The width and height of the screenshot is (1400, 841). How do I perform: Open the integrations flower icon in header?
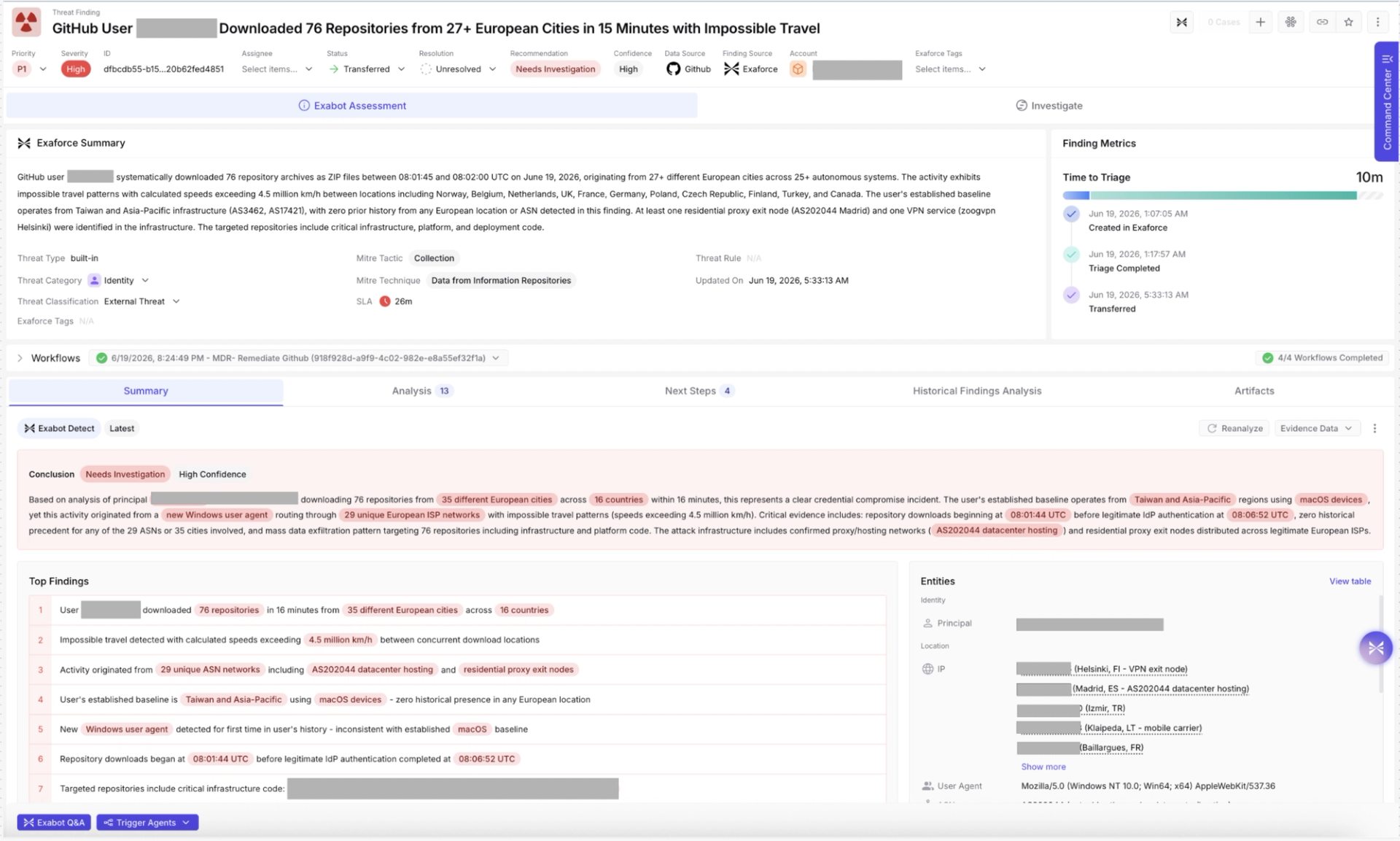click(1291, 22)
